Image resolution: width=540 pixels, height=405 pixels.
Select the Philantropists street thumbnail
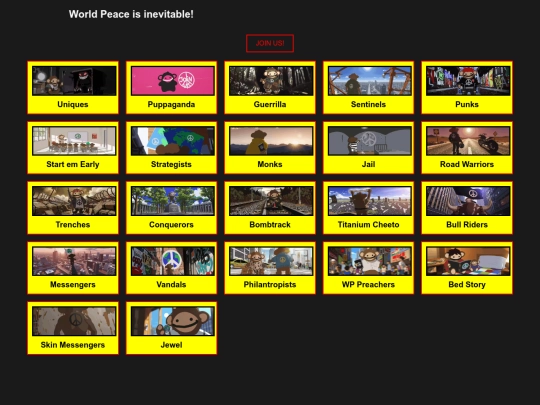pyautogui.click(x=271, y=261)
